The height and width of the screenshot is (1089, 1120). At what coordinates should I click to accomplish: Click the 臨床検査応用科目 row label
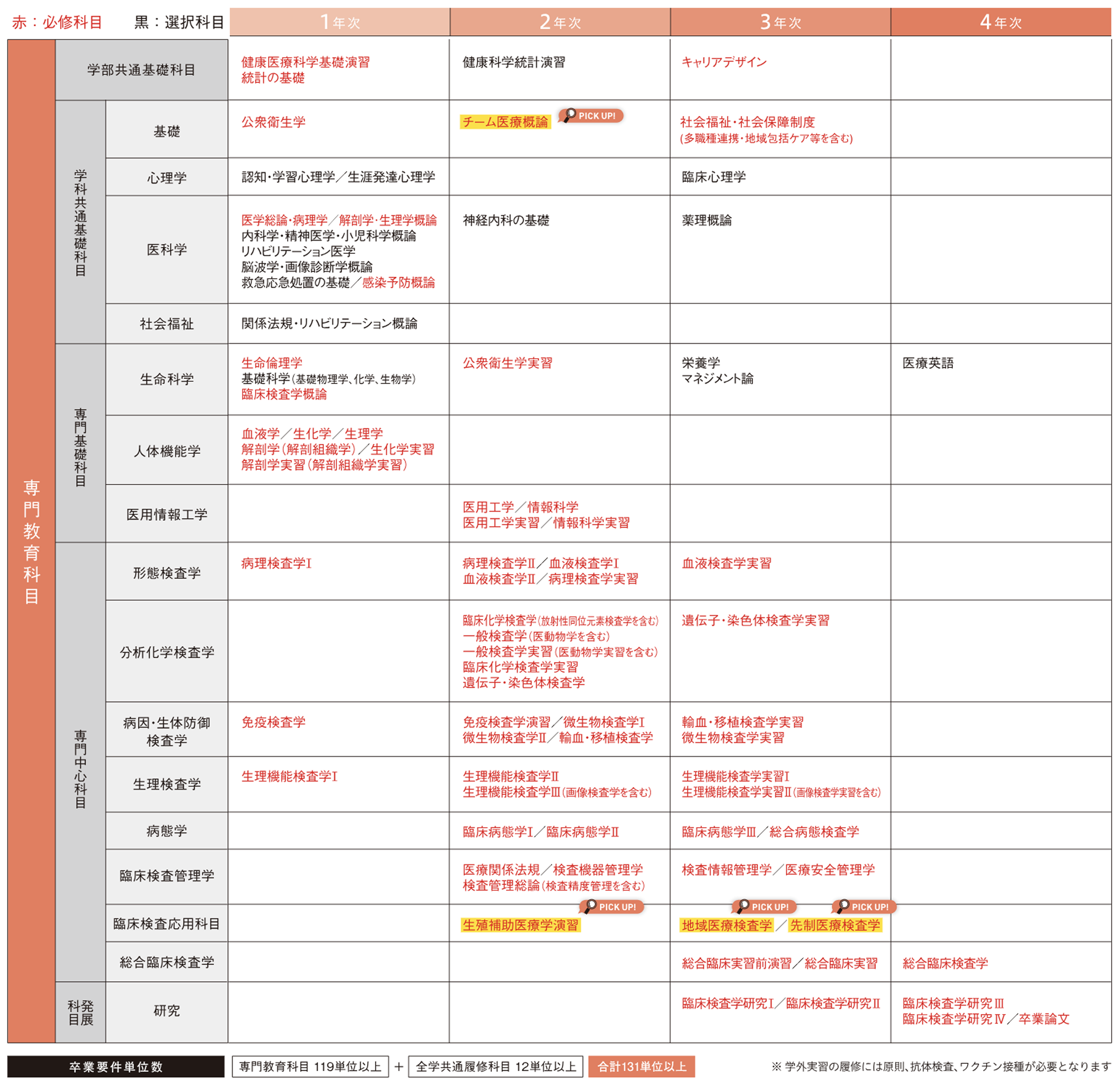point(167,924)
